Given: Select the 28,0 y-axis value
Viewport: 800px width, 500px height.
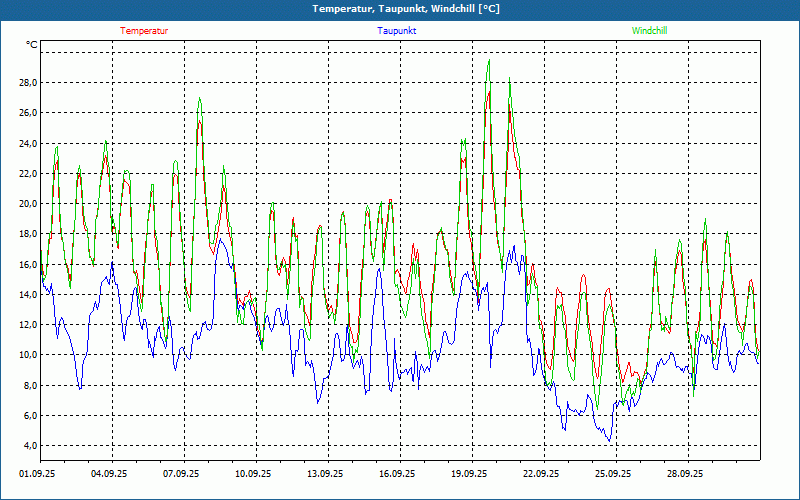Looking at the screenshot, I should pos(27,83).
